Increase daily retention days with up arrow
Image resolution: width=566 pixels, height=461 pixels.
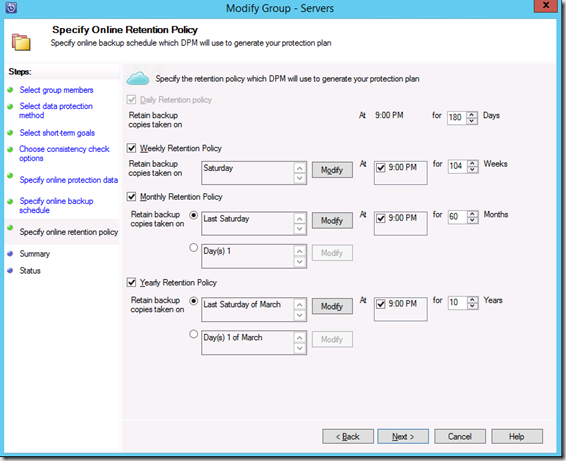tap(472, 114)
